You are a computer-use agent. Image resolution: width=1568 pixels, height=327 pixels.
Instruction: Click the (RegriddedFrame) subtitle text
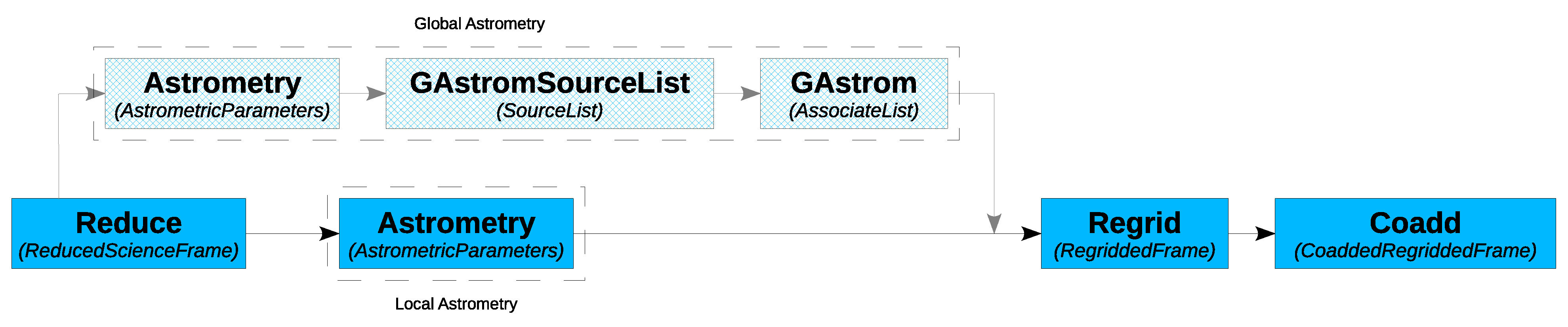click(1134, 250)
